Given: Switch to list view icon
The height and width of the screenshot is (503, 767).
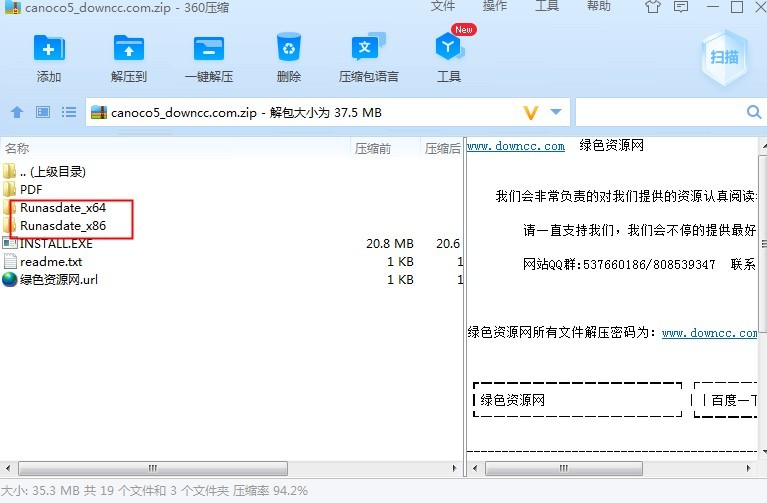Looking at the screenshot, I should point(69,113).
